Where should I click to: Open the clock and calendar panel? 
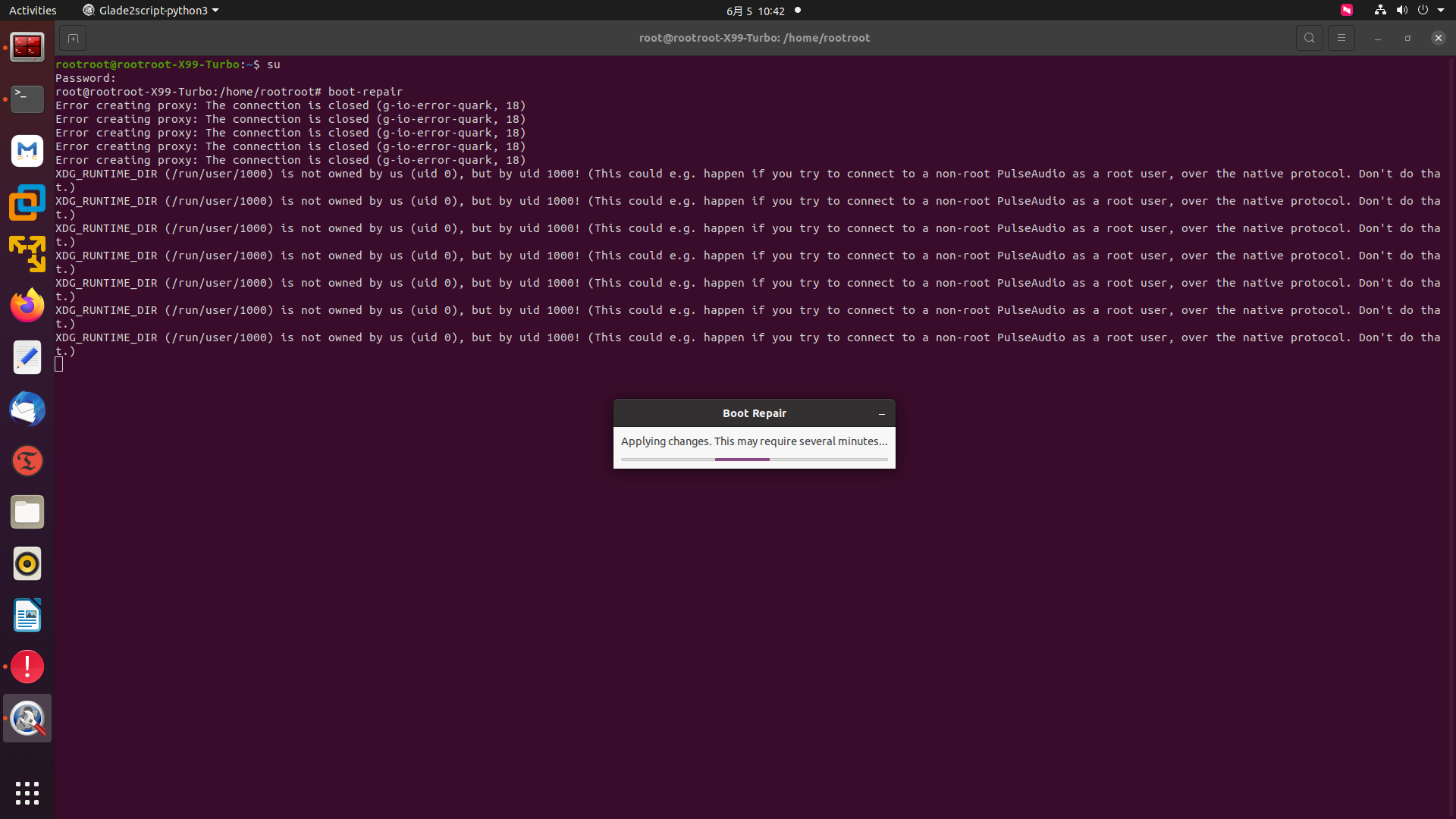(x=755, y=11)
